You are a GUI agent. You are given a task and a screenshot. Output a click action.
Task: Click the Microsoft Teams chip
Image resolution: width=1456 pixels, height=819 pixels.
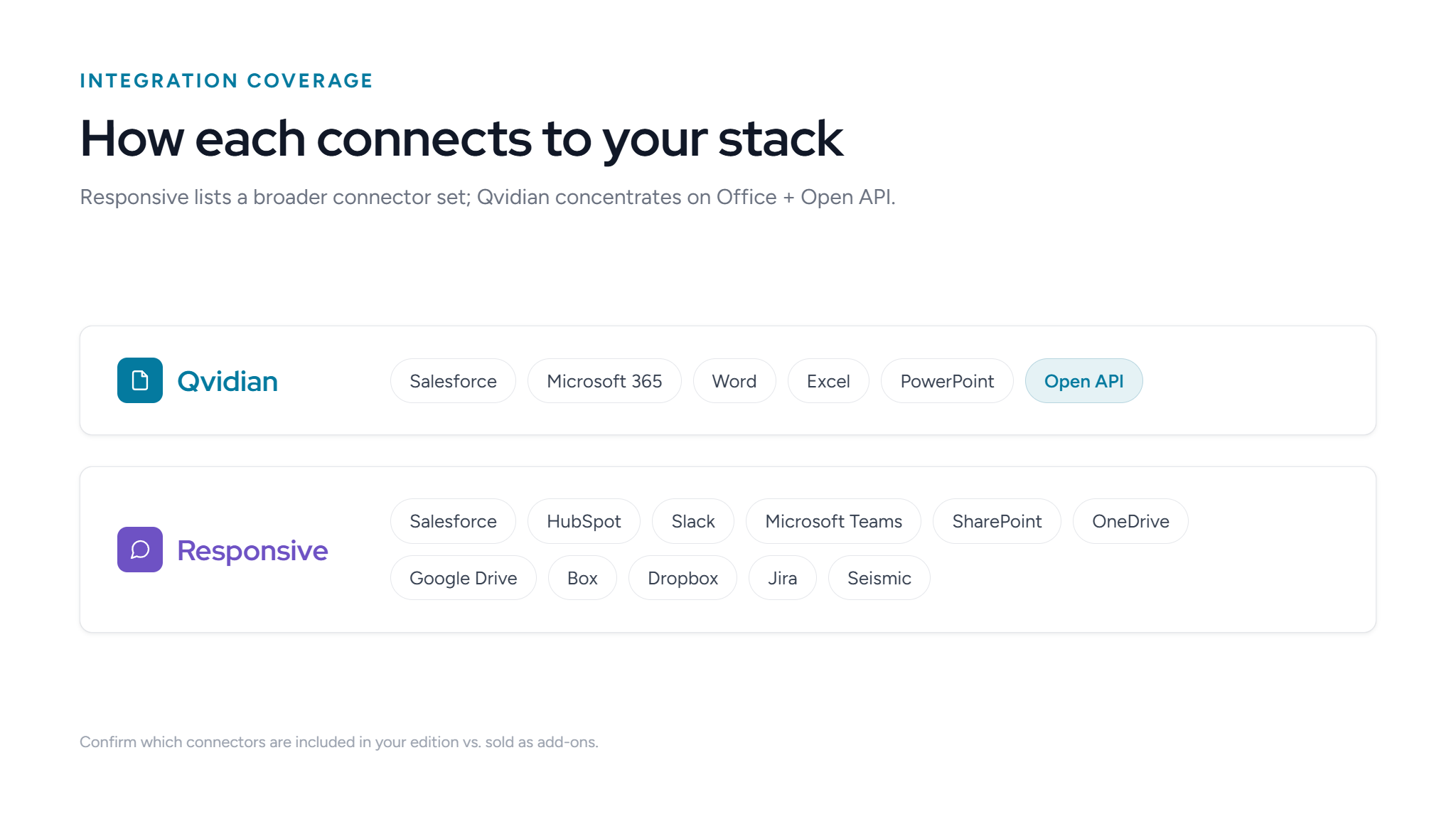point(833,521)
